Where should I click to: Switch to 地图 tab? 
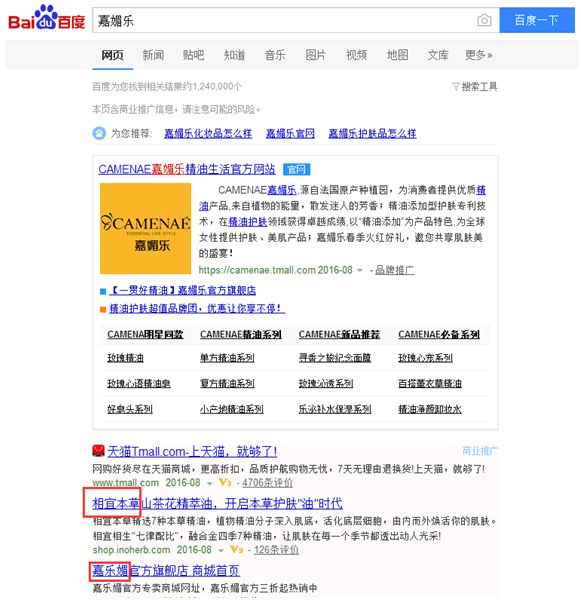(397, 55)
